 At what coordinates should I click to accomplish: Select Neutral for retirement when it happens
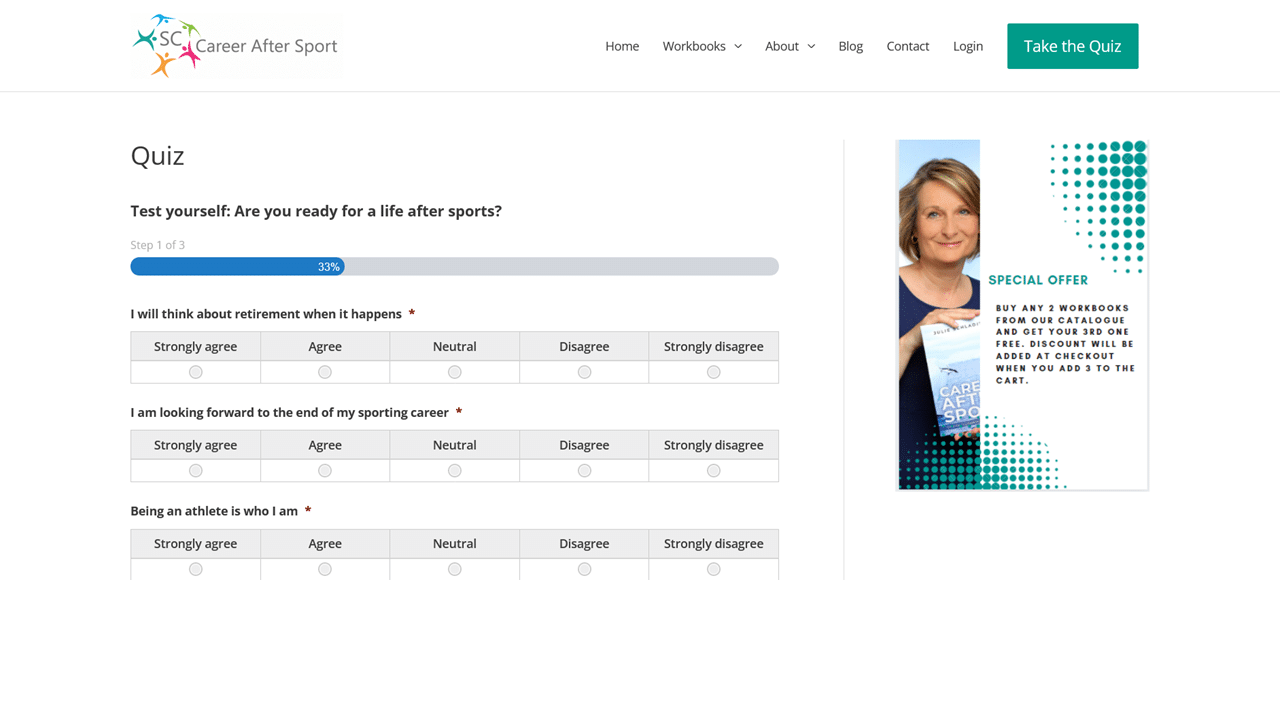[455, 372]
